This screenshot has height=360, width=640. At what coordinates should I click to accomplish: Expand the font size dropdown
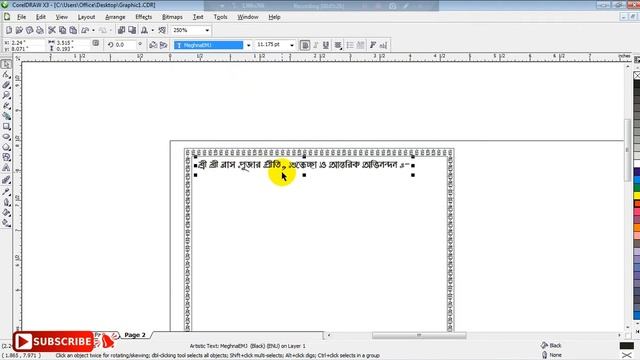click(291, 45)
